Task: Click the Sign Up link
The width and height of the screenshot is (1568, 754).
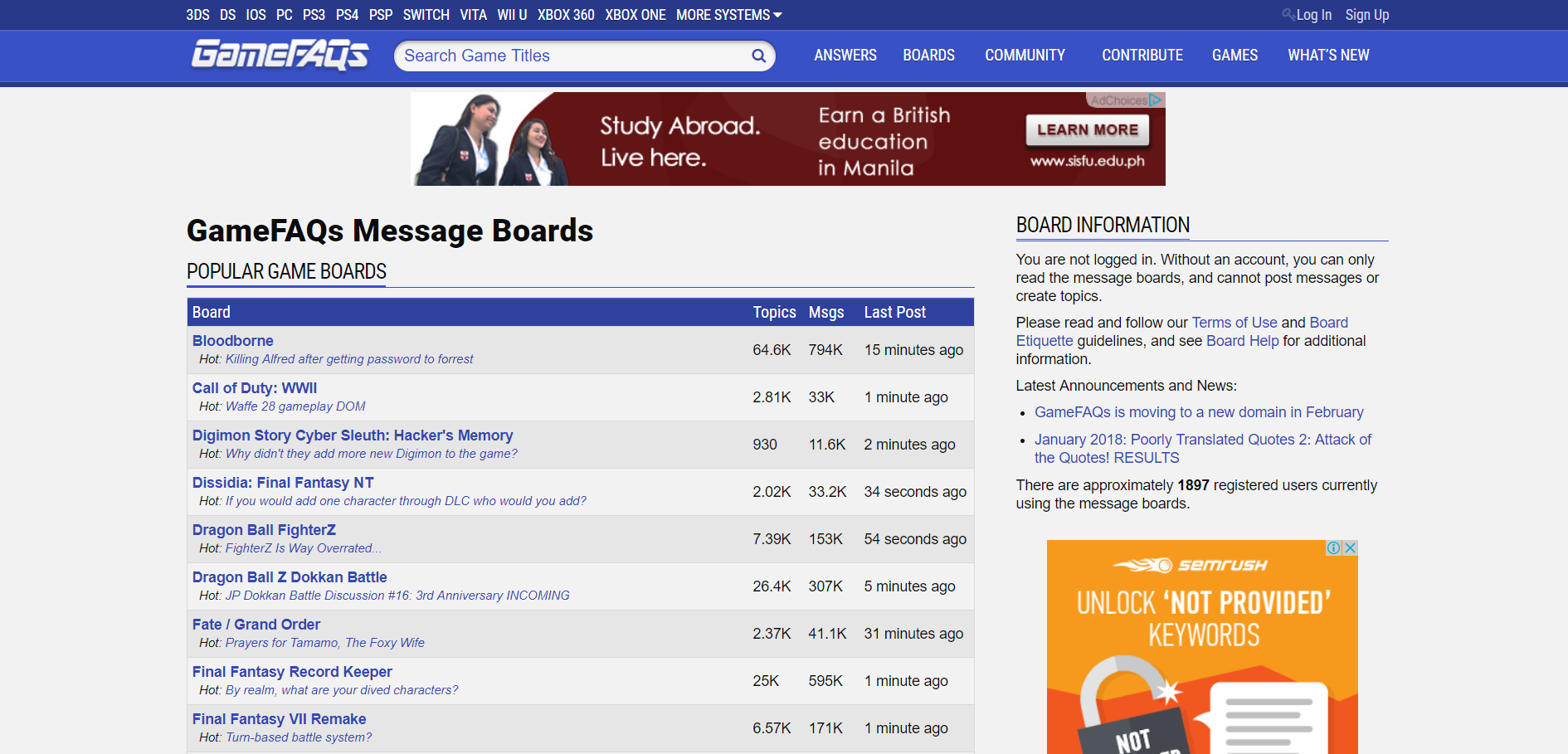Action: (x=1366, y=15)
